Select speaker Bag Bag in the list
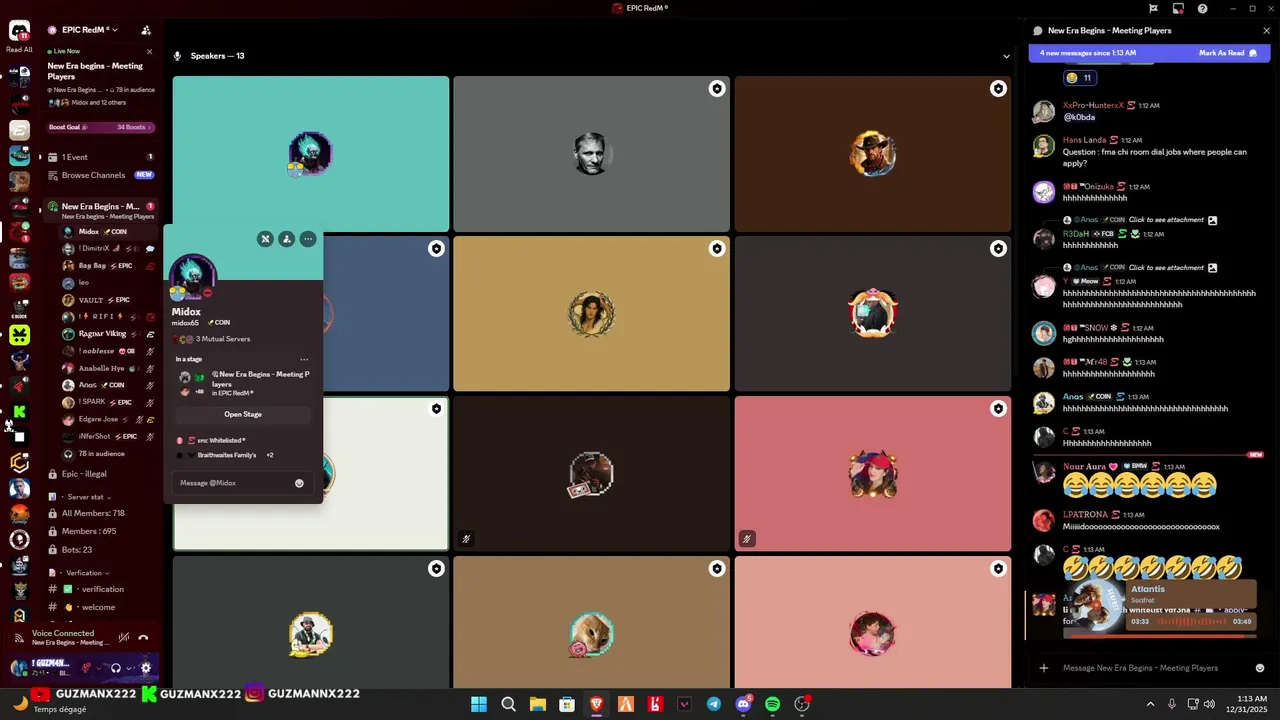Image resolution: width=1280 pixels, height=720 pixels. click(108, 266)
